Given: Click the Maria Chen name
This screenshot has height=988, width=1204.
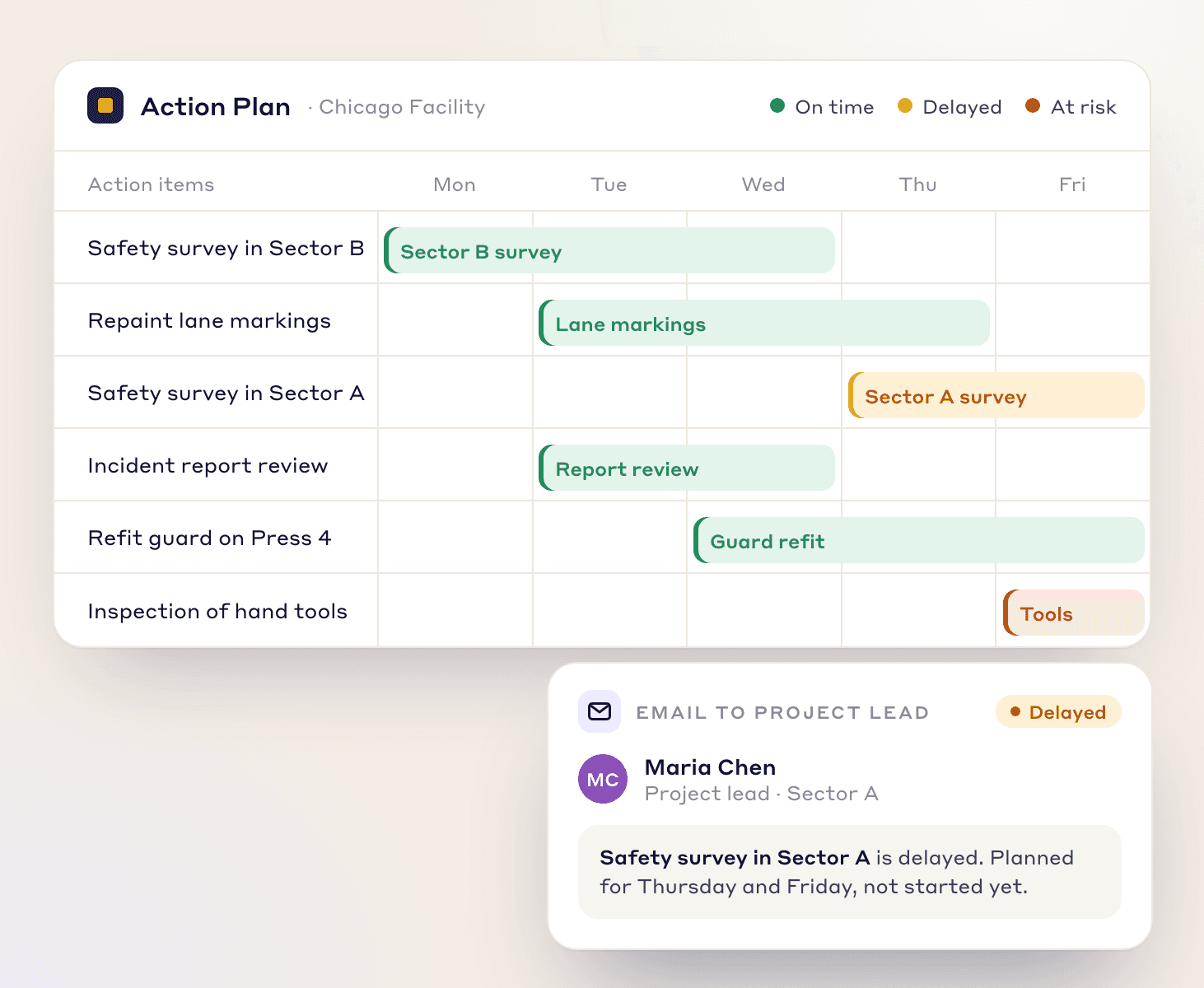Looking at the screenshot, I should pos(711,767).
